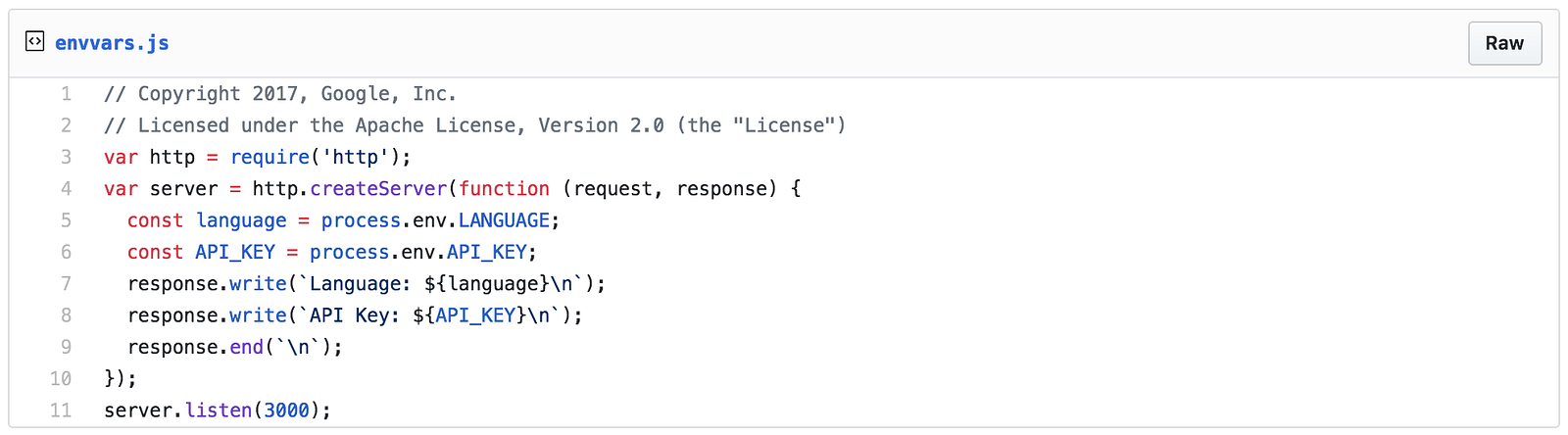Click the createServer function name in code
Image resolution: width=1568 pixels, height=435 pixels.
tap(379, 189)
